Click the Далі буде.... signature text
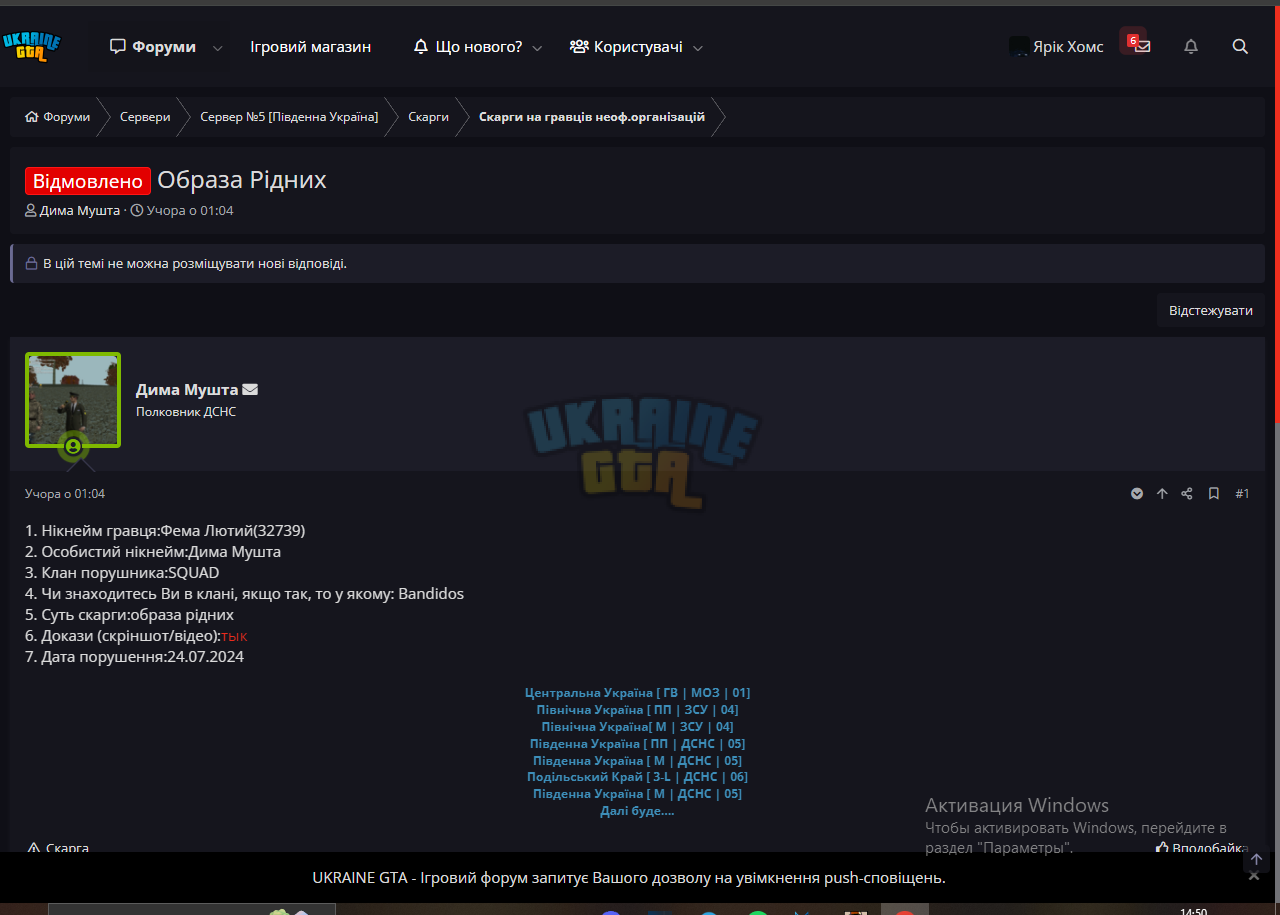Viewport: 1280px width, 915px height. [637, 811]
